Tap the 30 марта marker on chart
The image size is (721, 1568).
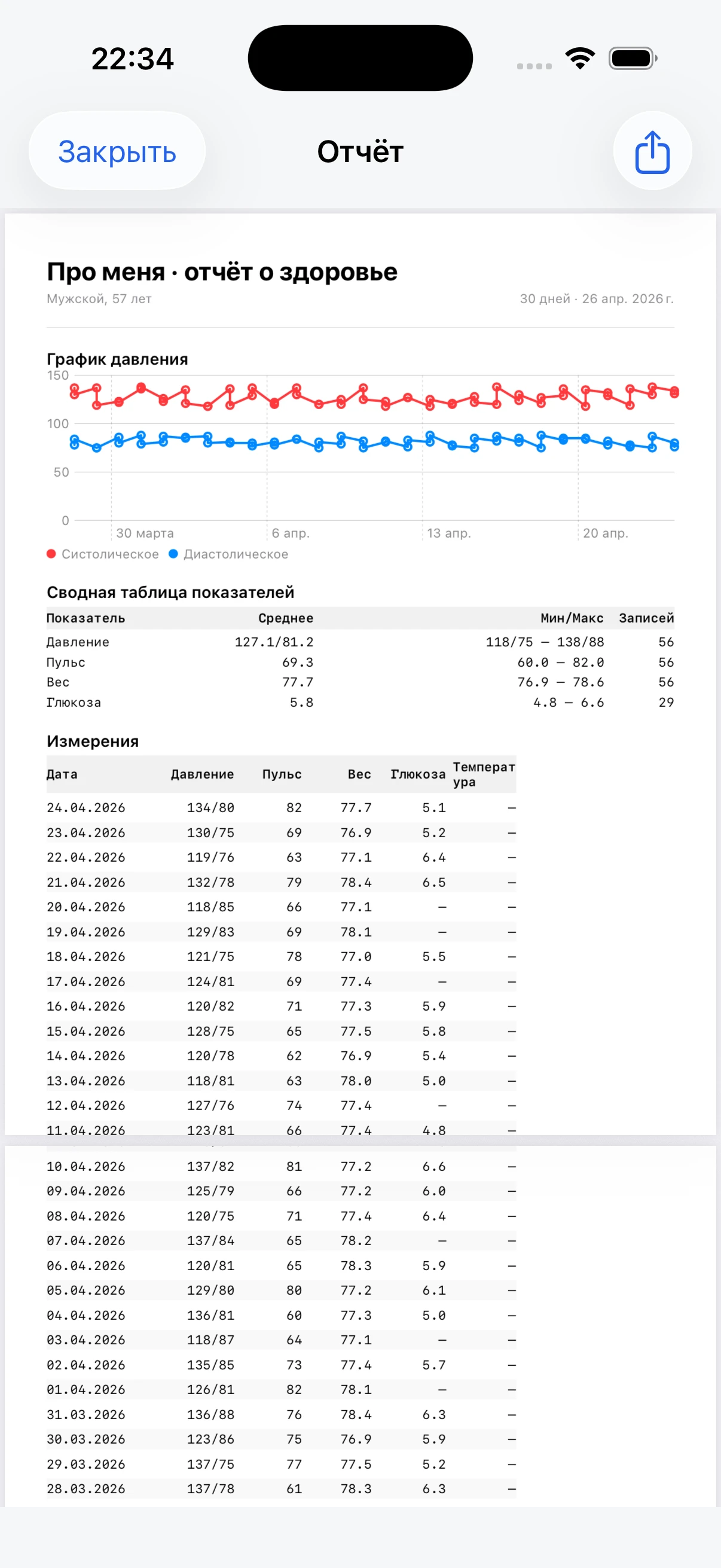[x=145, y=533]
